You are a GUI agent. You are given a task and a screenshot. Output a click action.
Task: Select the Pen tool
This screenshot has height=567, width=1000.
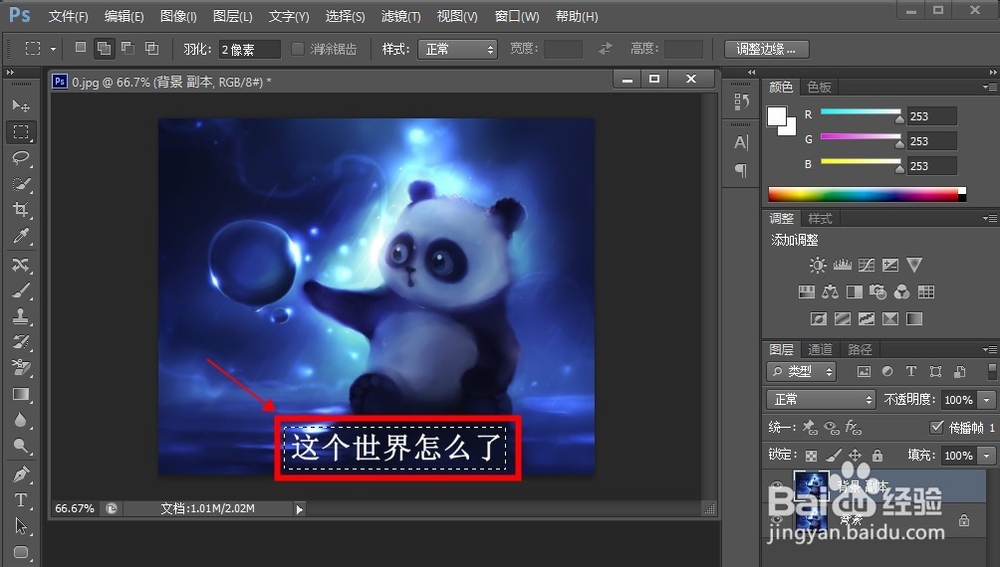pyautogui.click(x=21, y=475)
